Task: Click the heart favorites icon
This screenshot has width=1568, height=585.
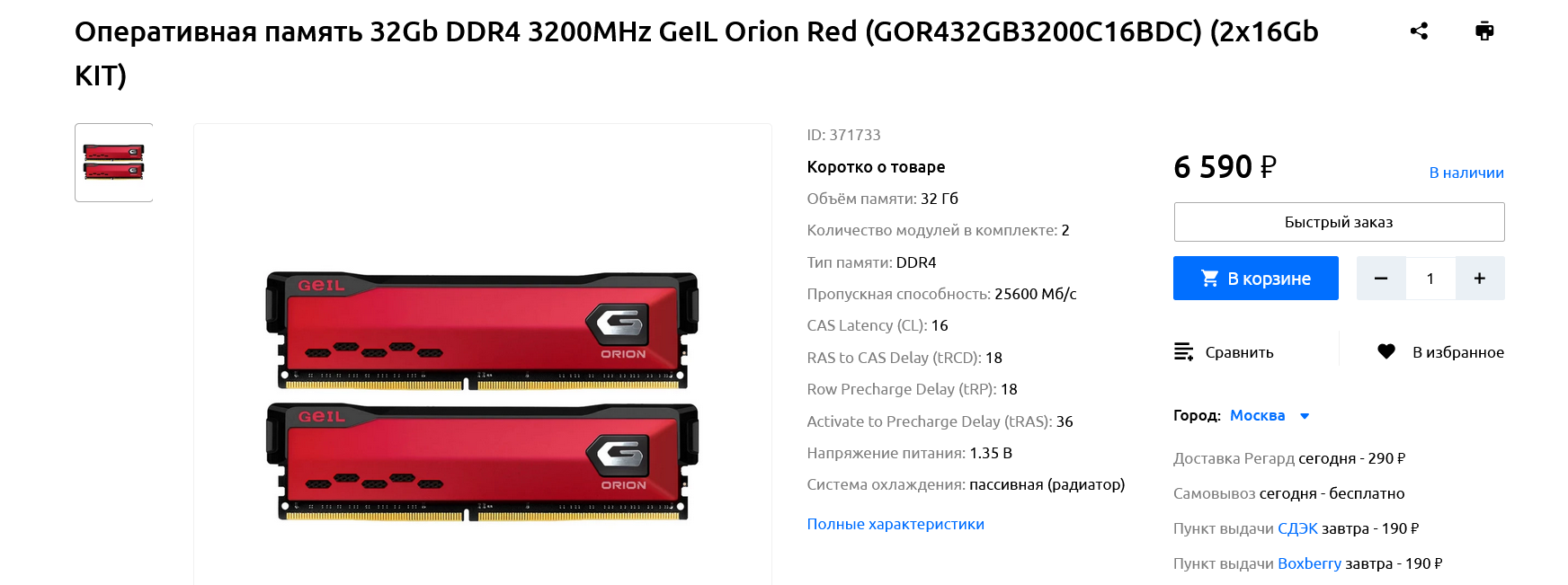Action: coord(1386,352)
